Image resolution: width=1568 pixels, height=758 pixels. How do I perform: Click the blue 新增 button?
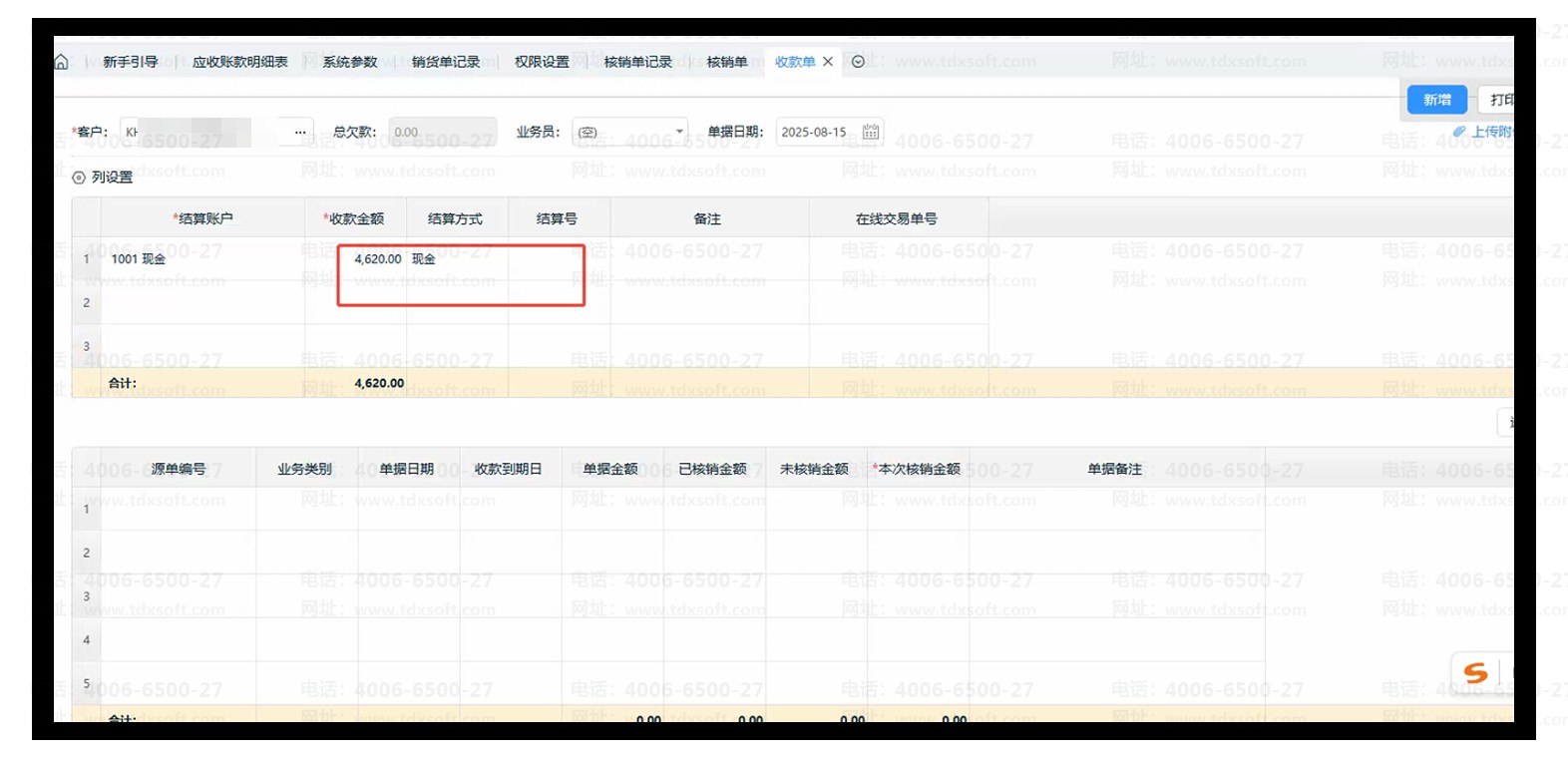click(x=1436, y=100)
